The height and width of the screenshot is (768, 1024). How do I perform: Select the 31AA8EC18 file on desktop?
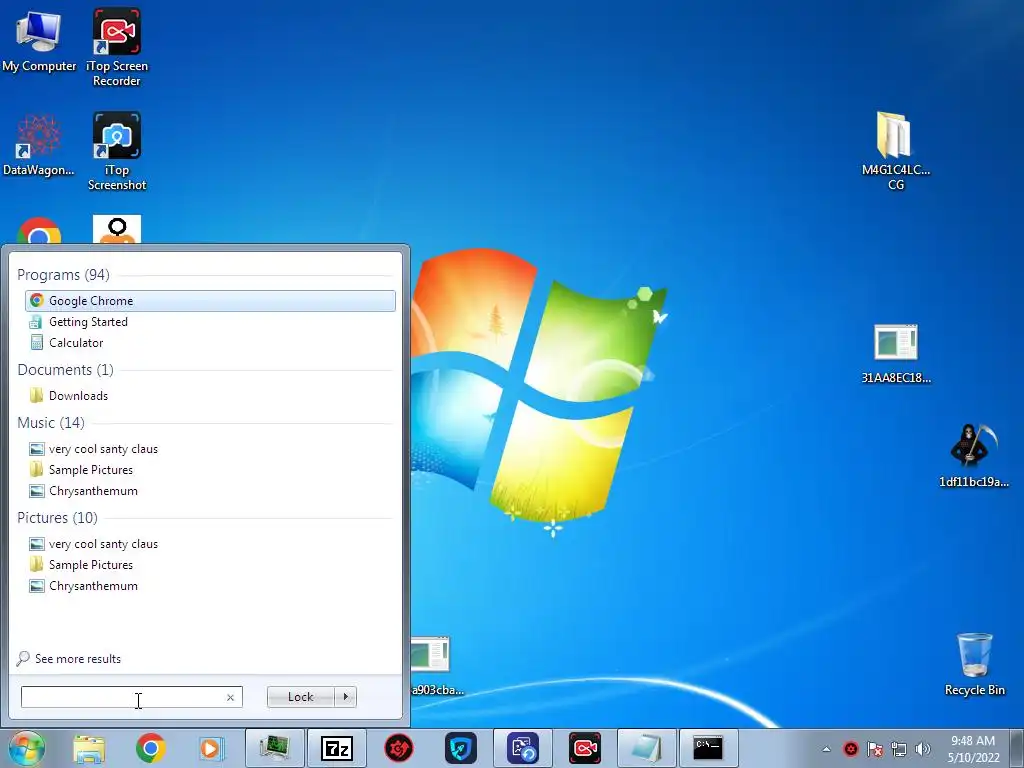(896, 353)
